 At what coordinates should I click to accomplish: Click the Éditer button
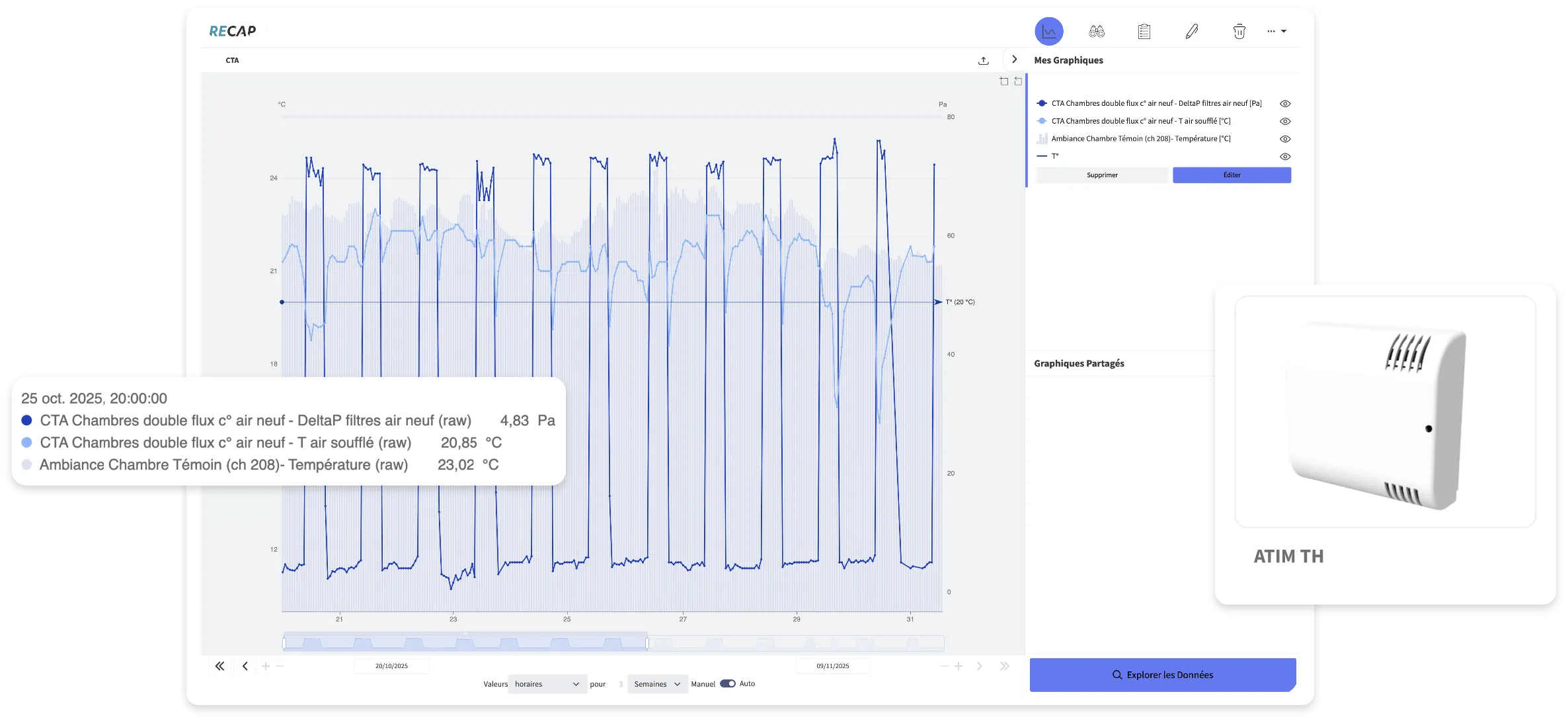point(1232,175)
